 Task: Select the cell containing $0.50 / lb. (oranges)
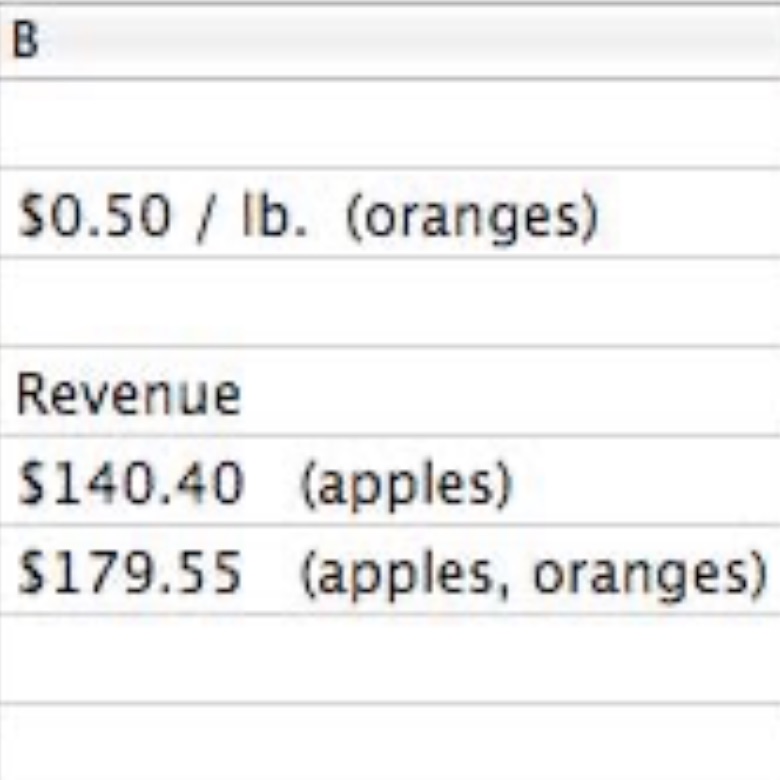[390, 213]
